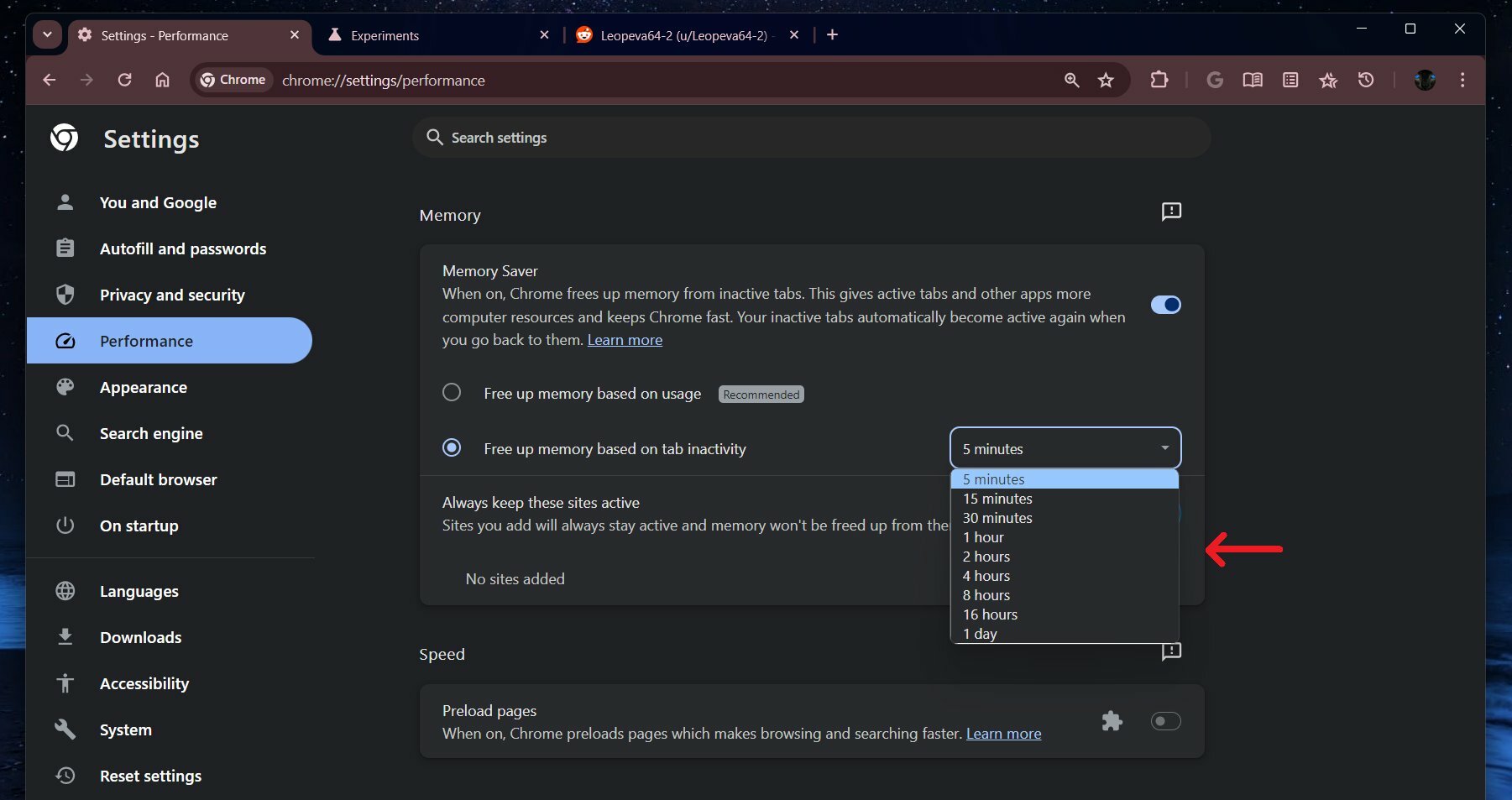Choose 8 hours option

tap(1065, 595)
